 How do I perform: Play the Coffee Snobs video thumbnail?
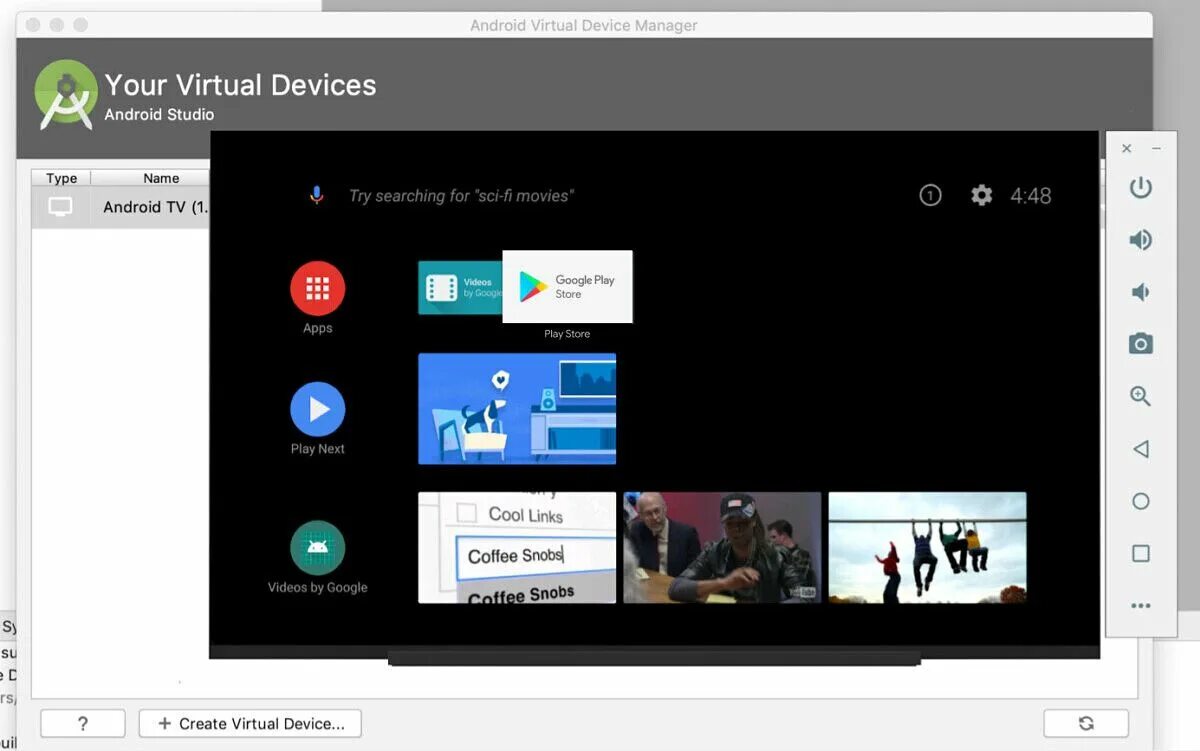pos(517,547)
